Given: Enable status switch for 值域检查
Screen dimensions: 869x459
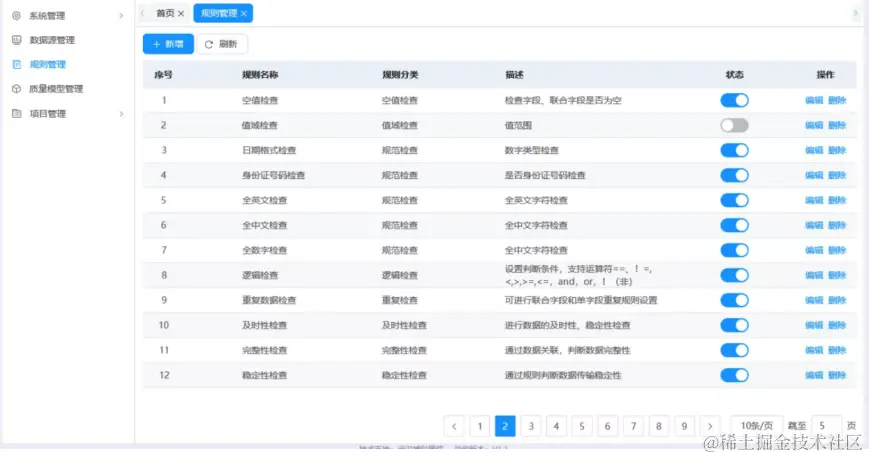Looking at the screenshot, I should pyautogui.click(x=734, y=125).
